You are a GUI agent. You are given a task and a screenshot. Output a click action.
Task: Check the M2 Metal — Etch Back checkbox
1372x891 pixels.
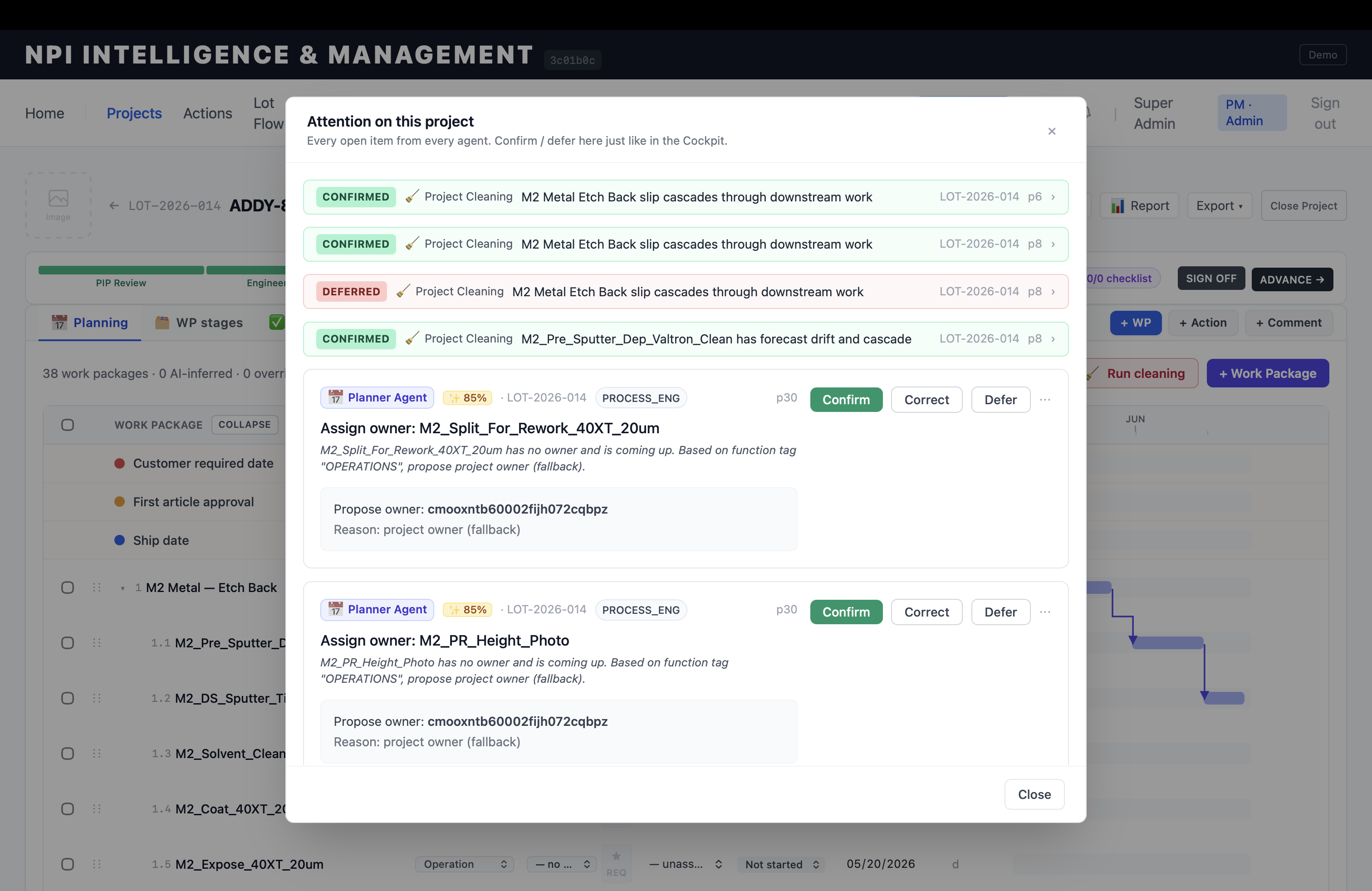(68, 587)
